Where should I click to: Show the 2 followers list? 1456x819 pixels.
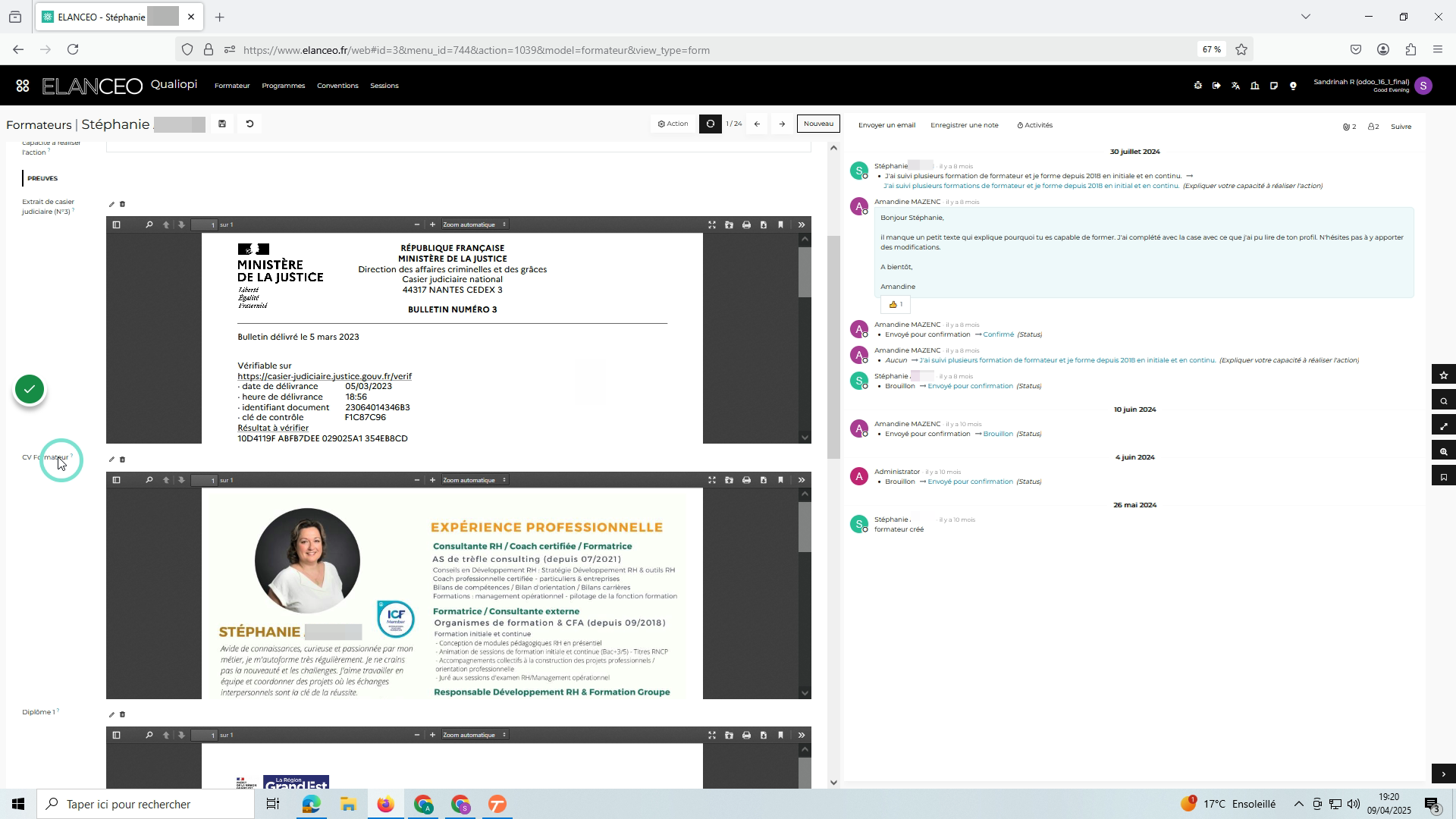coord(1373,127)
